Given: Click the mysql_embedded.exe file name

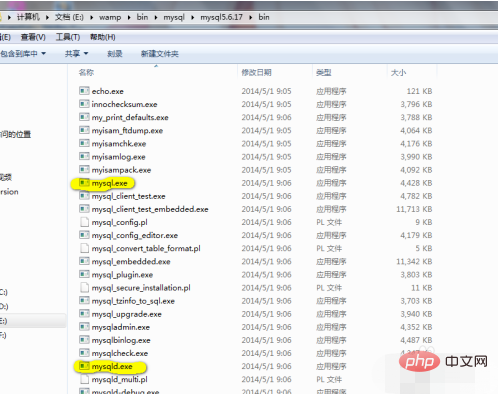Looking at the screenshot, I should [x=131, y=262].
